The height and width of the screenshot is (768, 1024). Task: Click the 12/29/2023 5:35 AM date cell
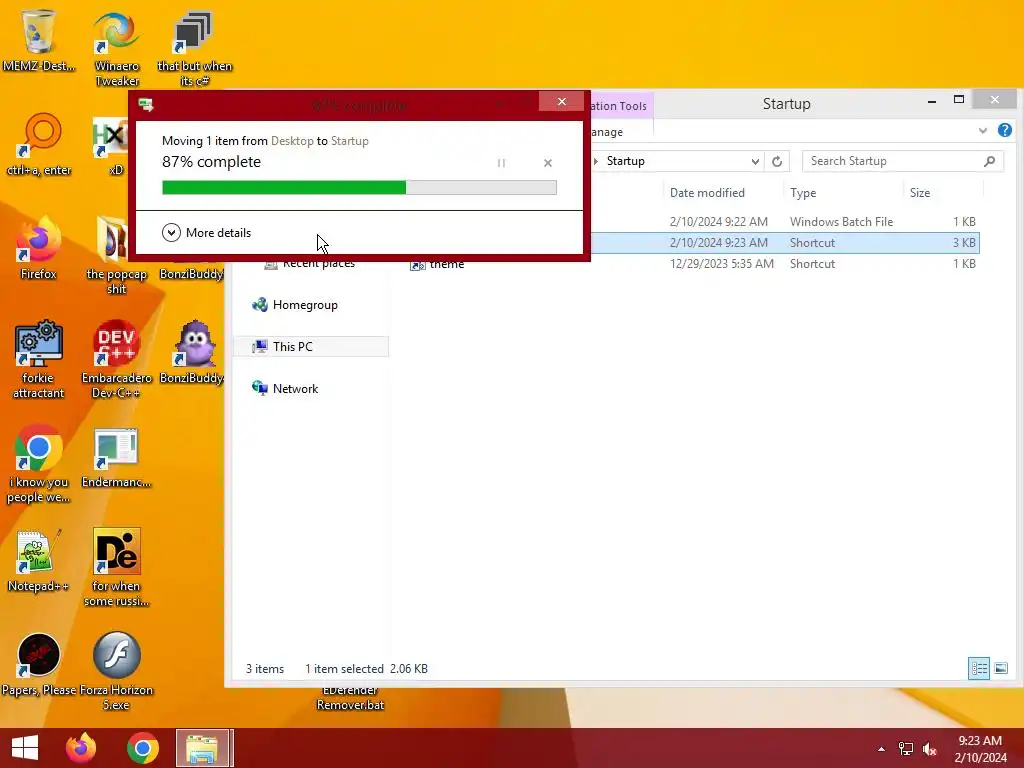pos(722,264)
